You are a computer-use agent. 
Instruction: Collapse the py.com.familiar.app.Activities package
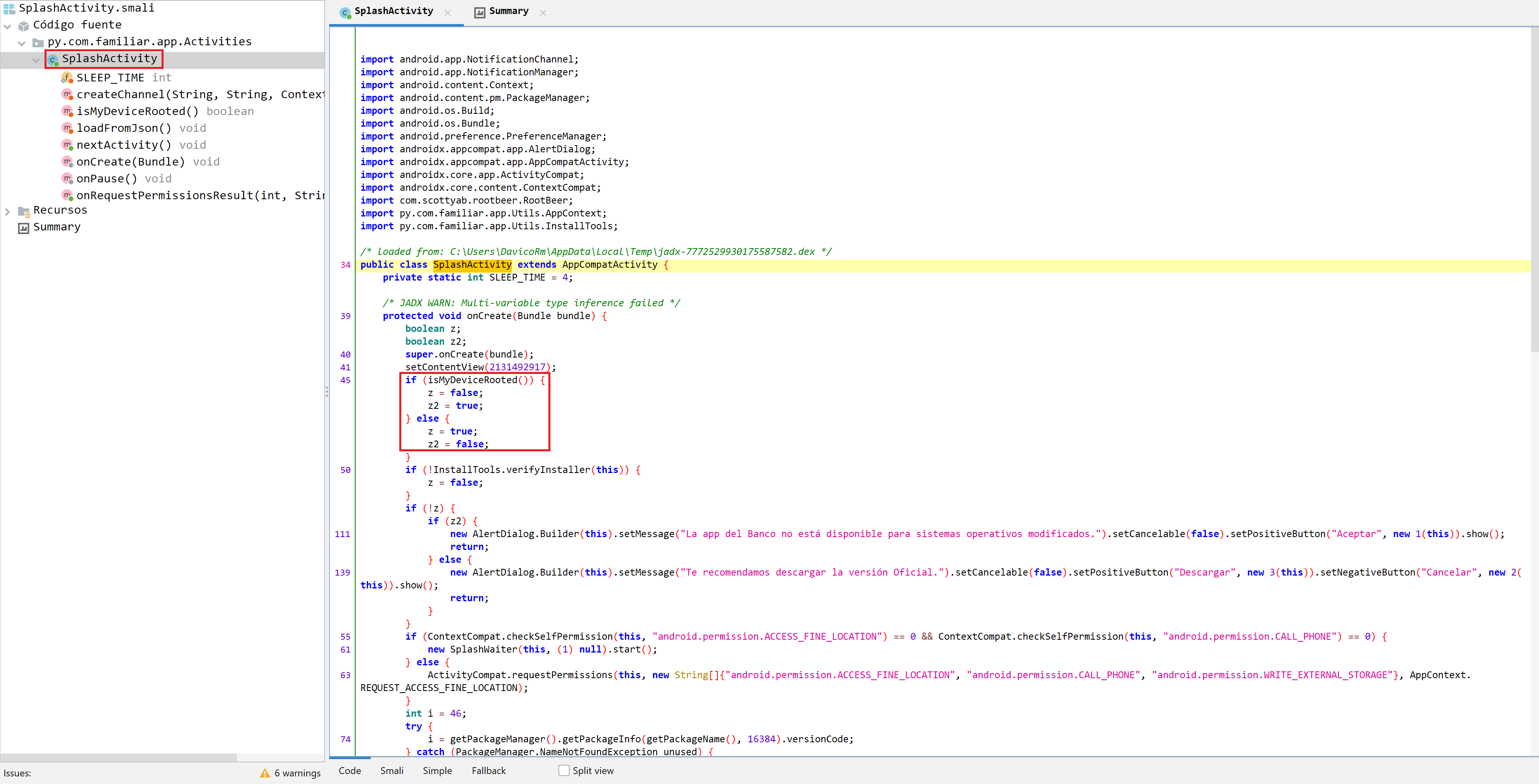[22, 42]
